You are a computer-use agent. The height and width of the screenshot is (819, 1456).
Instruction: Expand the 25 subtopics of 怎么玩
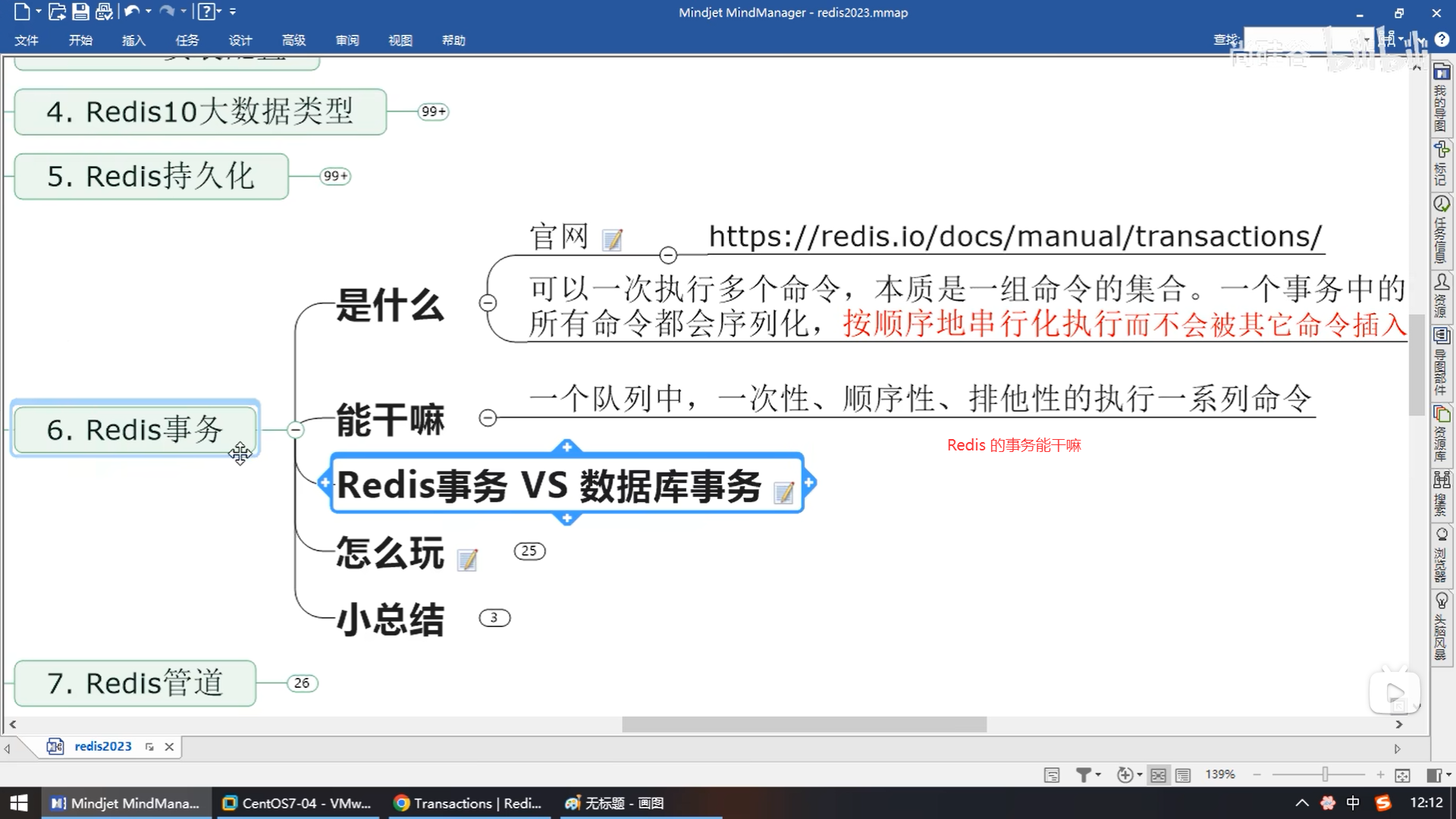(529, 551)
